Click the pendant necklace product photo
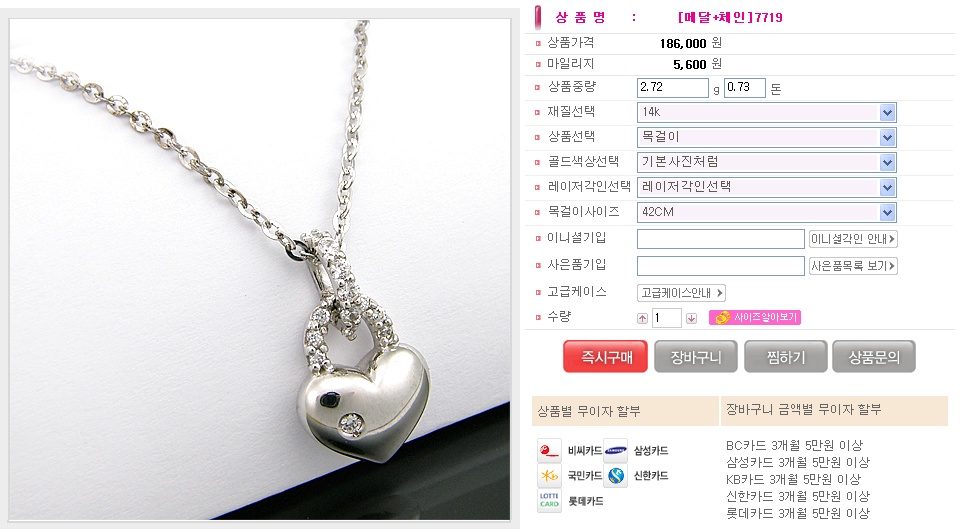Screen dimensions: 976x529 pos(260,269)
